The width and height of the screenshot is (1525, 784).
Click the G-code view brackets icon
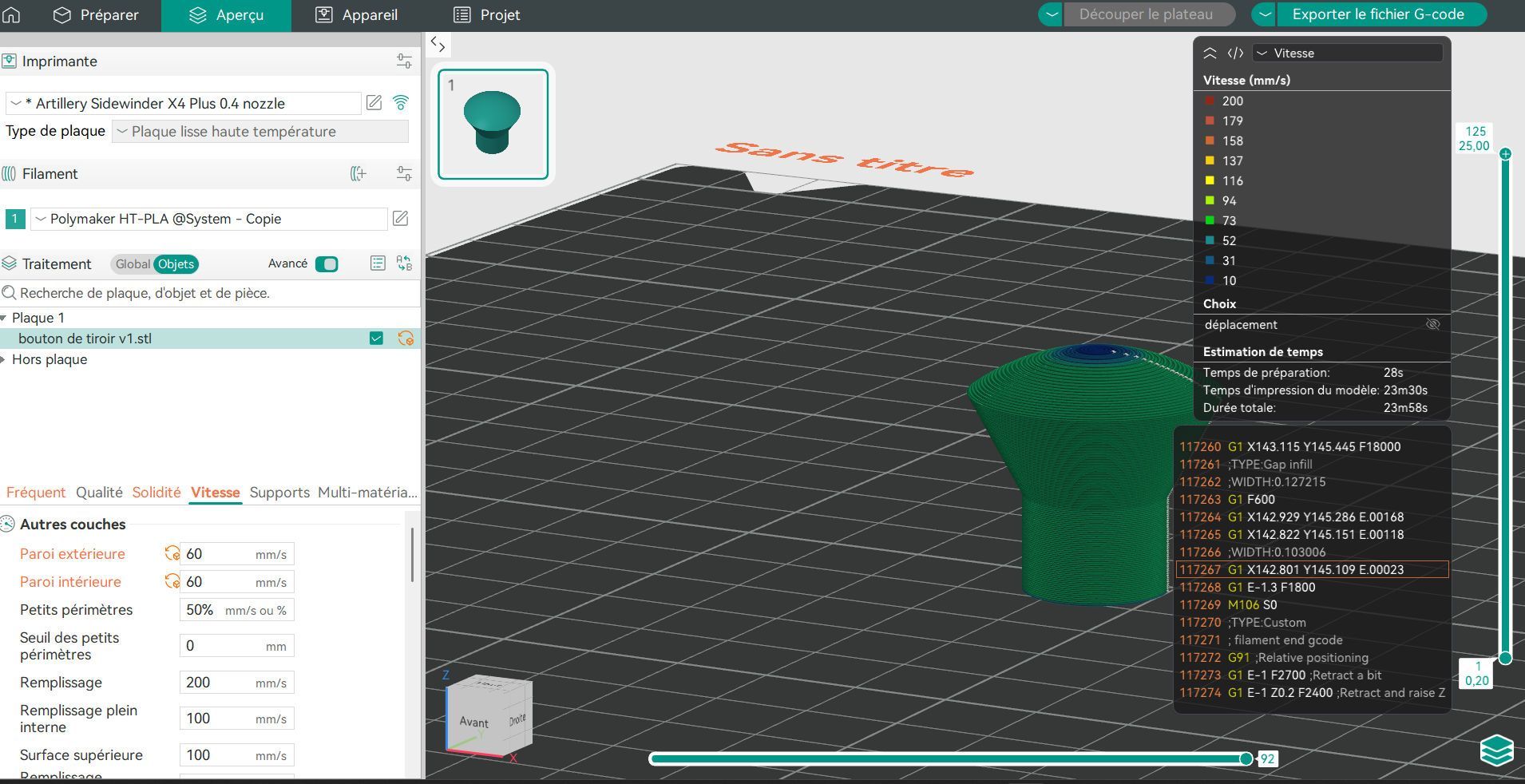1235,53
